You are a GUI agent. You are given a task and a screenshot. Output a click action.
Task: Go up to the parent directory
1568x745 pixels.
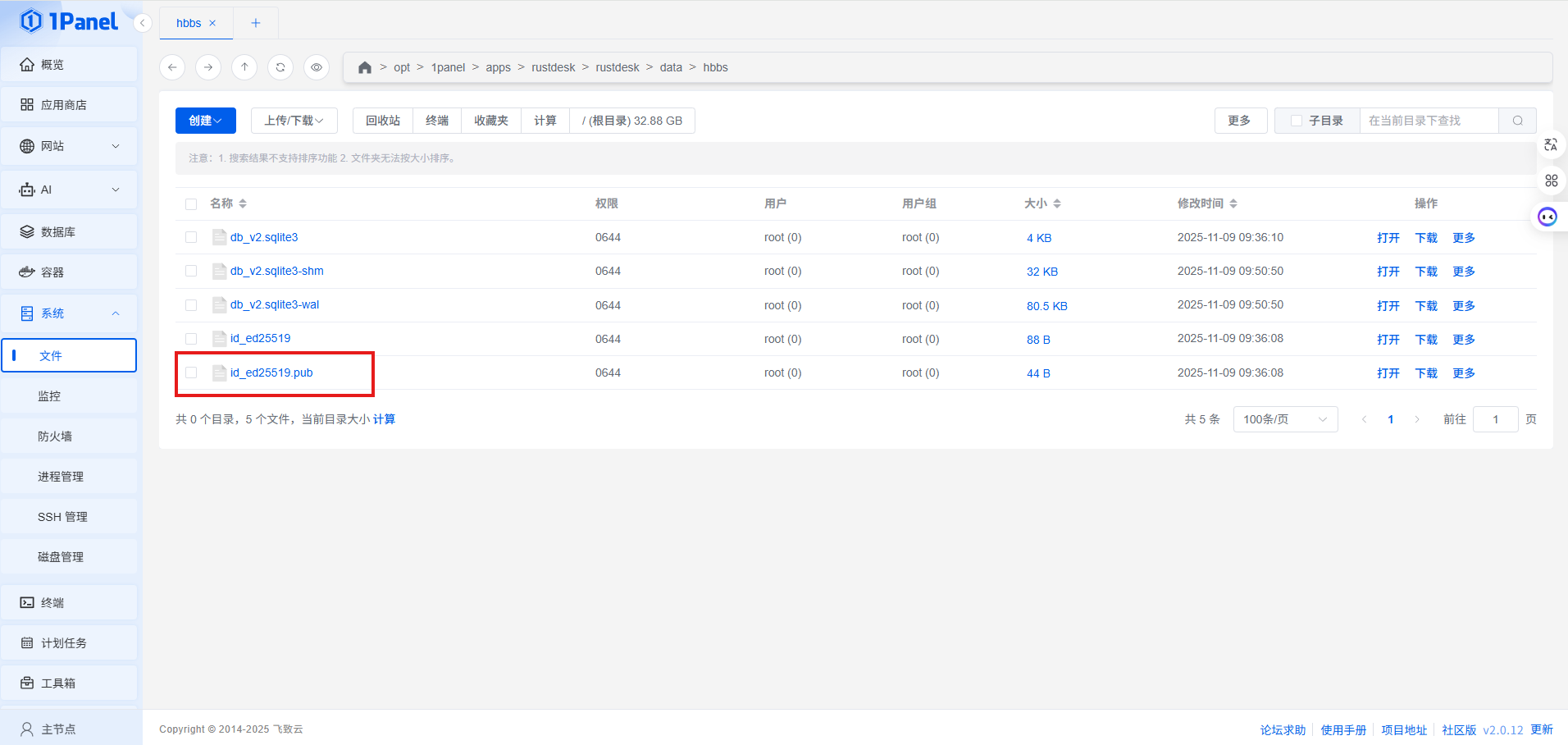[x=244, y=67]
